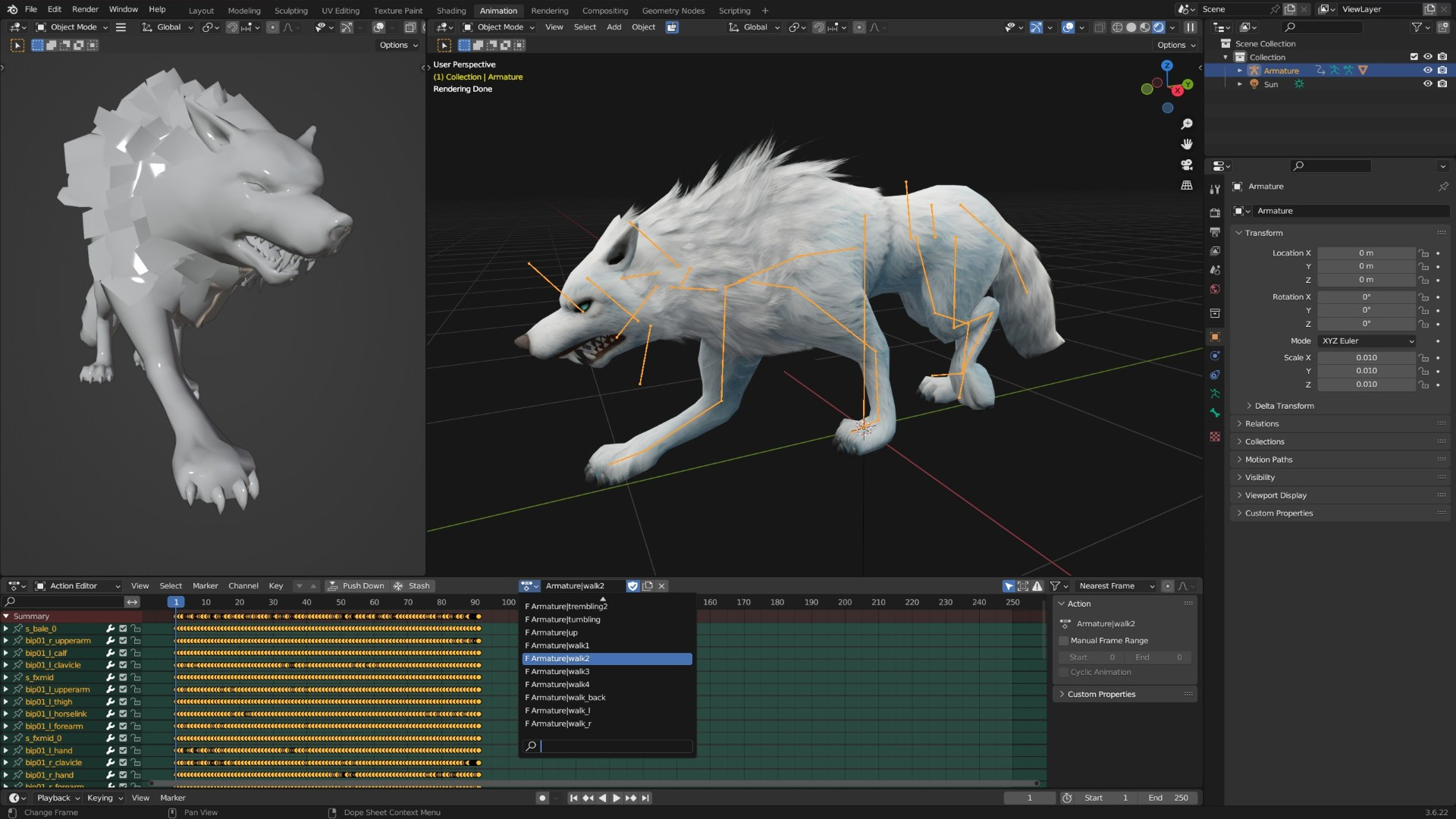Expand the Motion Paths panel

pyautogui.click(x=1269, y=460)
